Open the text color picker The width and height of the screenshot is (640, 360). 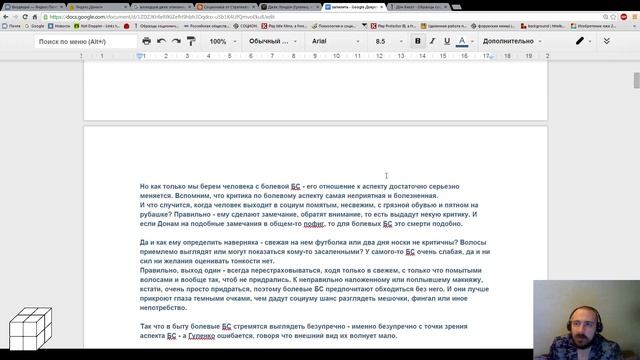tap(462, 41)
